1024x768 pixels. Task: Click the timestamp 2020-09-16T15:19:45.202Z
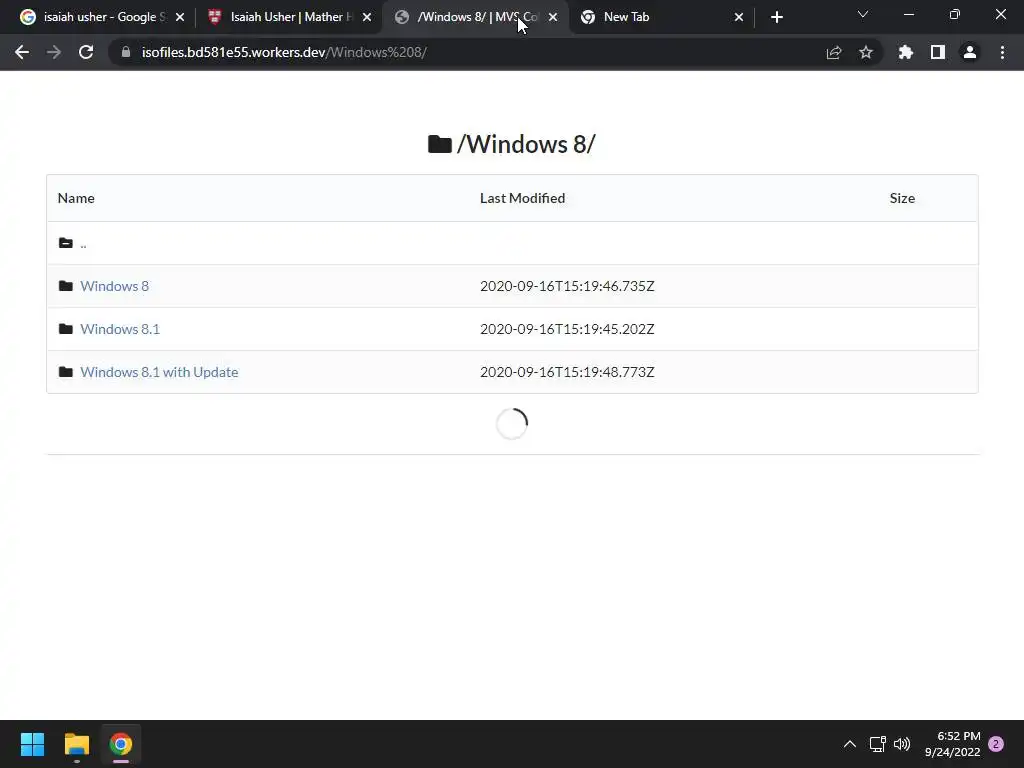click(567, 329)
